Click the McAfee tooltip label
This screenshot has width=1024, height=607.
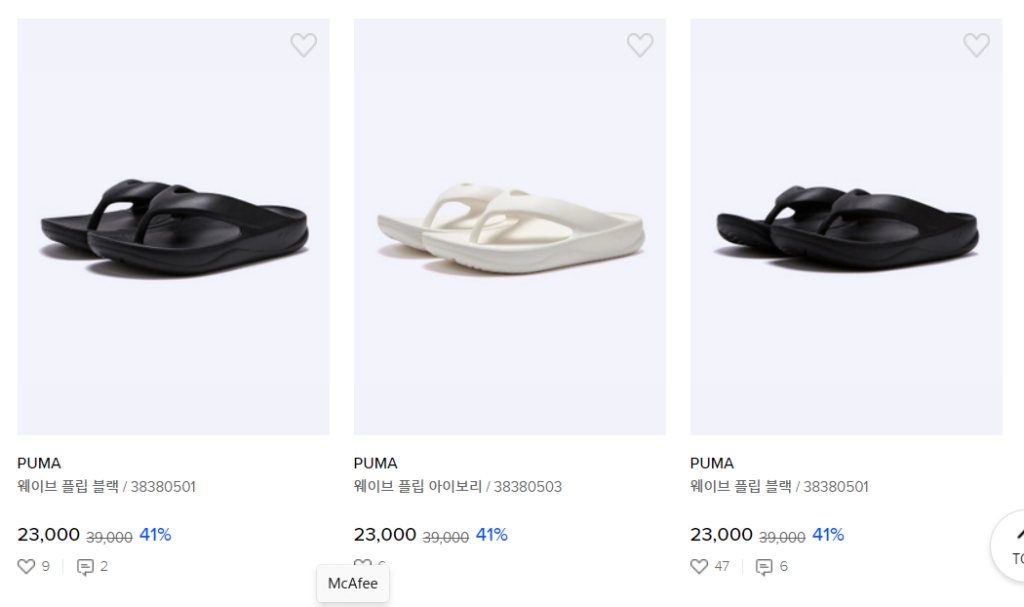353,584
